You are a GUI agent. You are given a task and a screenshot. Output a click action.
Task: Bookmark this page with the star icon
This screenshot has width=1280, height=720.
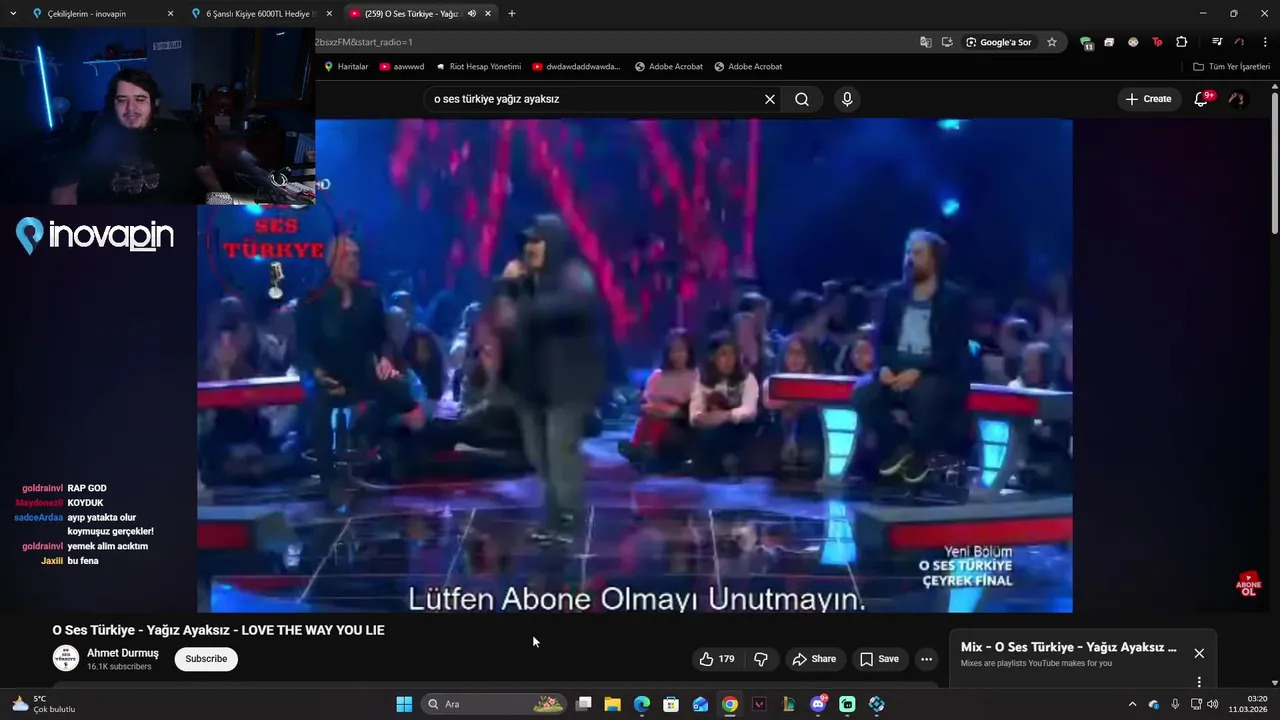1052,42
